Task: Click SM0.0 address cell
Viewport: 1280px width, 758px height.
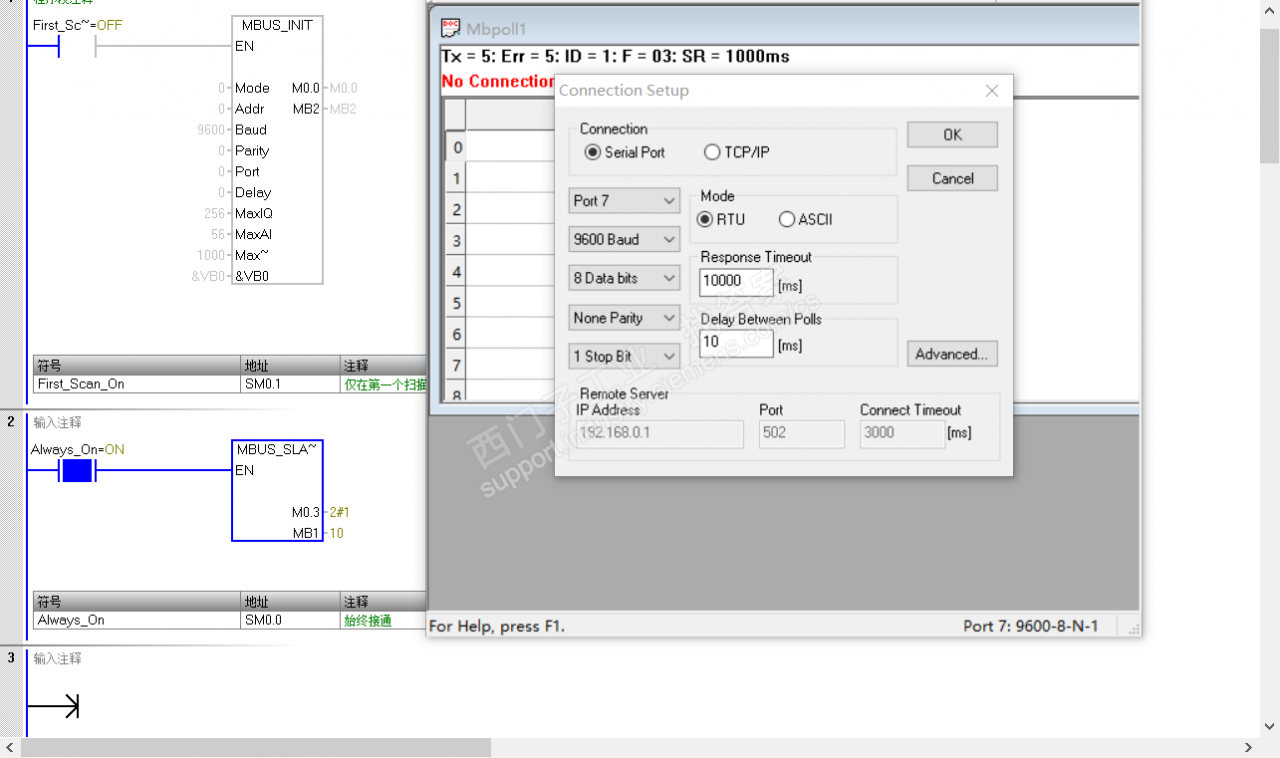Action: click(291, 620)
